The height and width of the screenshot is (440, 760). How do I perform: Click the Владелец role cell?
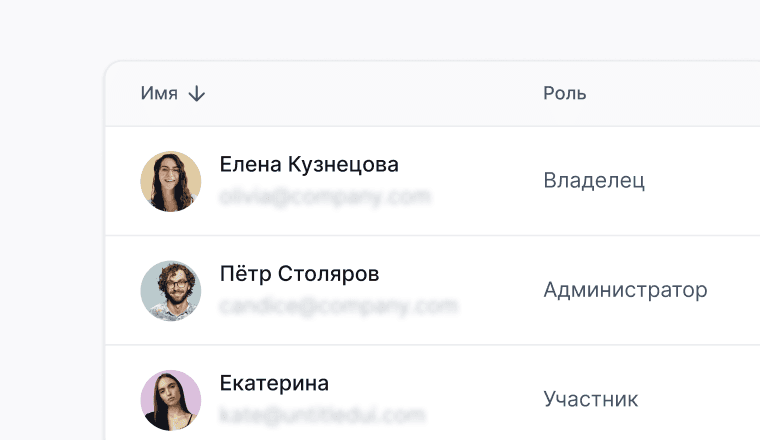[x=594, y=181]
